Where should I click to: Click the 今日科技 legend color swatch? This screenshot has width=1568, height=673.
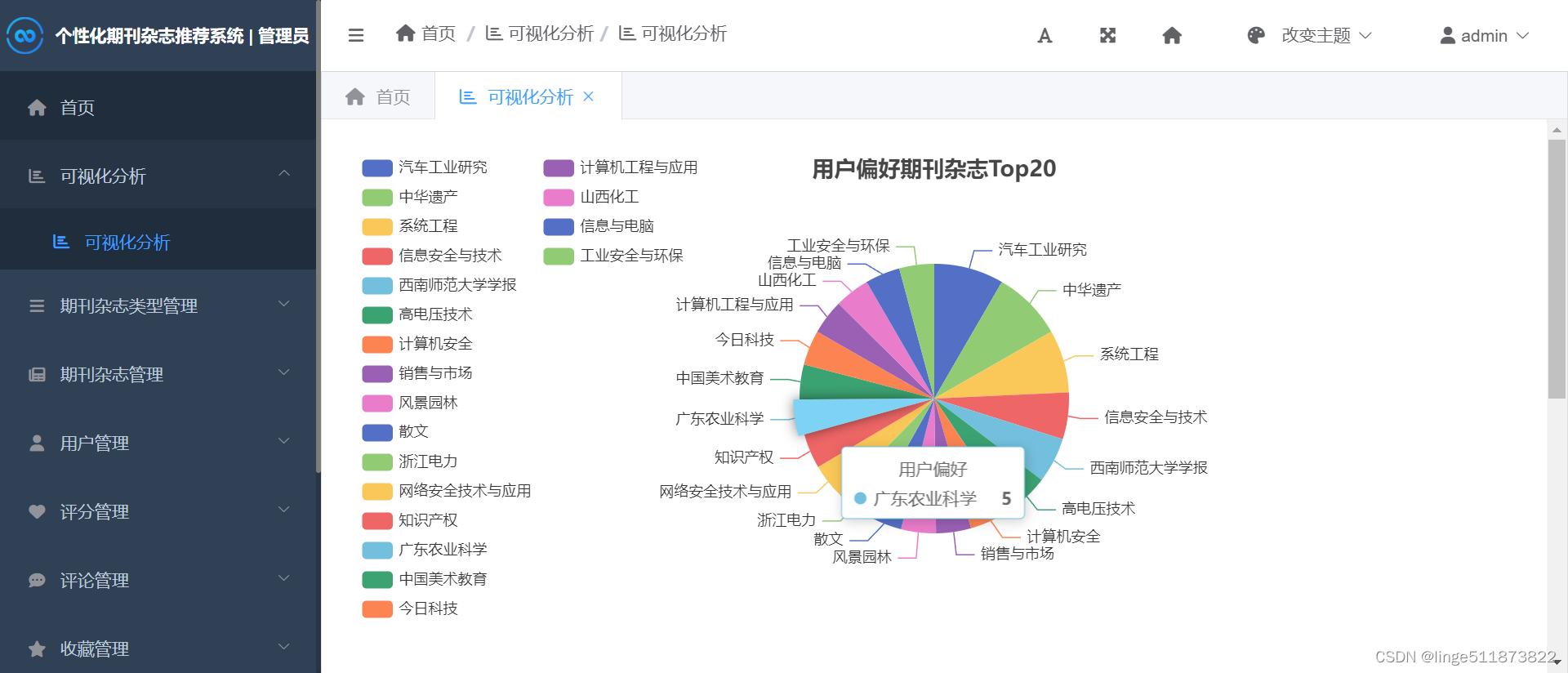point(377,608)
